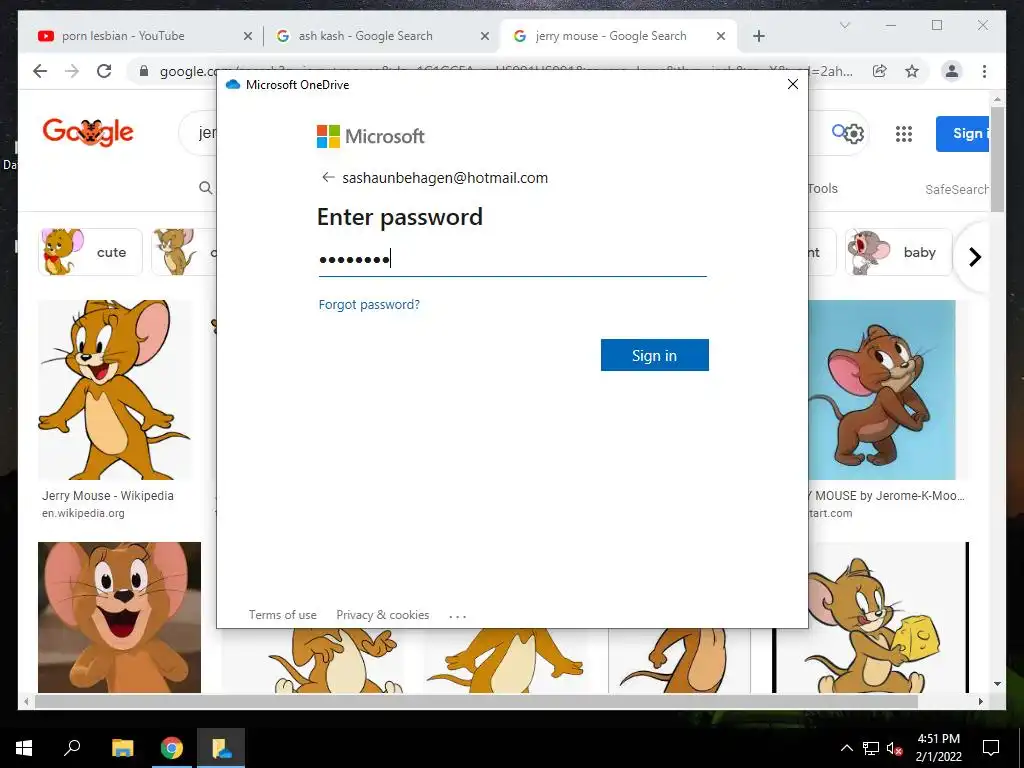Open the Google apps grid
1024x768 pixels.
(904, 134)
